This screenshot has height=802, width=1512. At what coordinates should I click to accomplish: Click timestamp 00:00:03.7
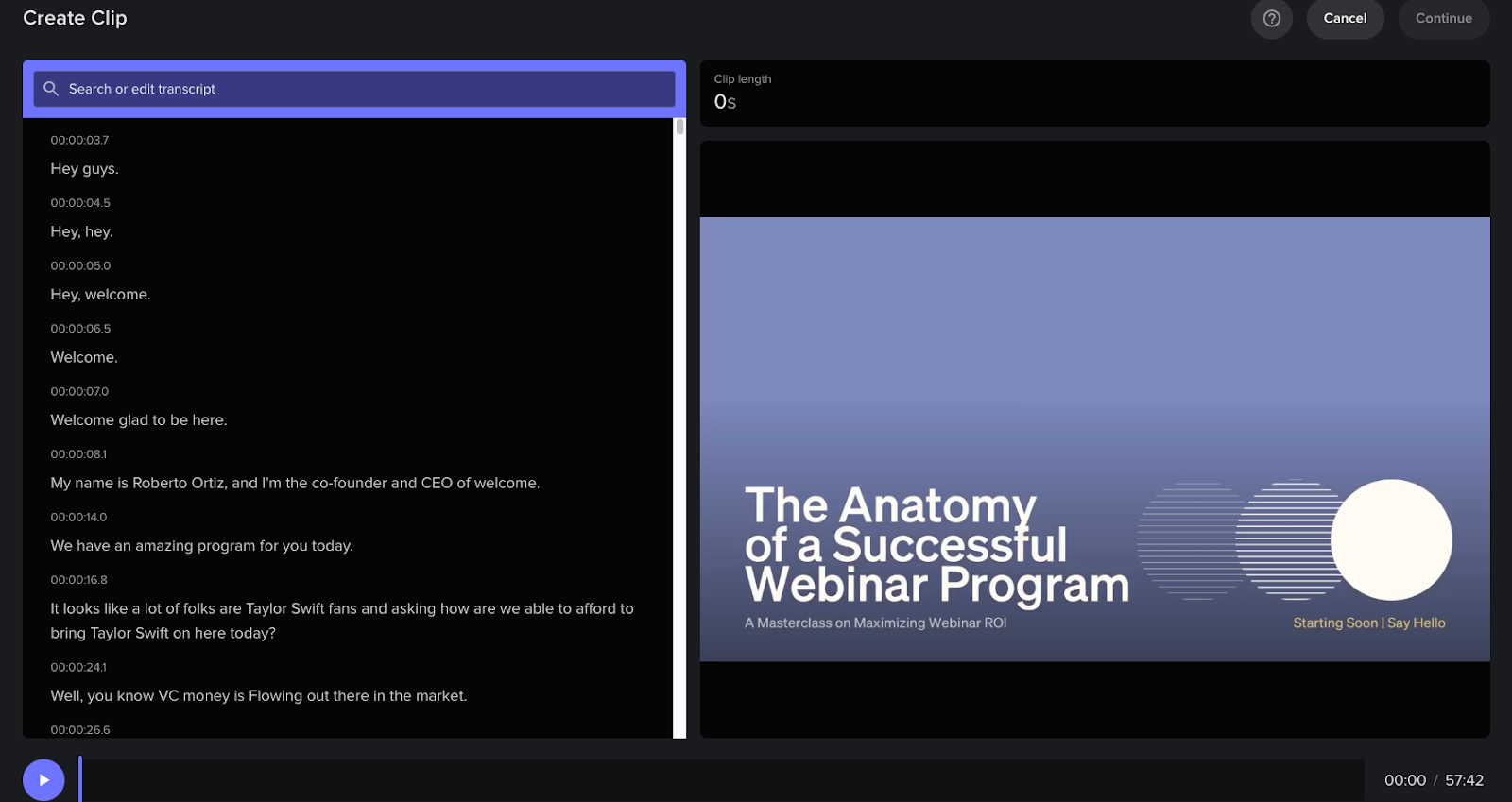pyautogui.click(x=79, y=140)
